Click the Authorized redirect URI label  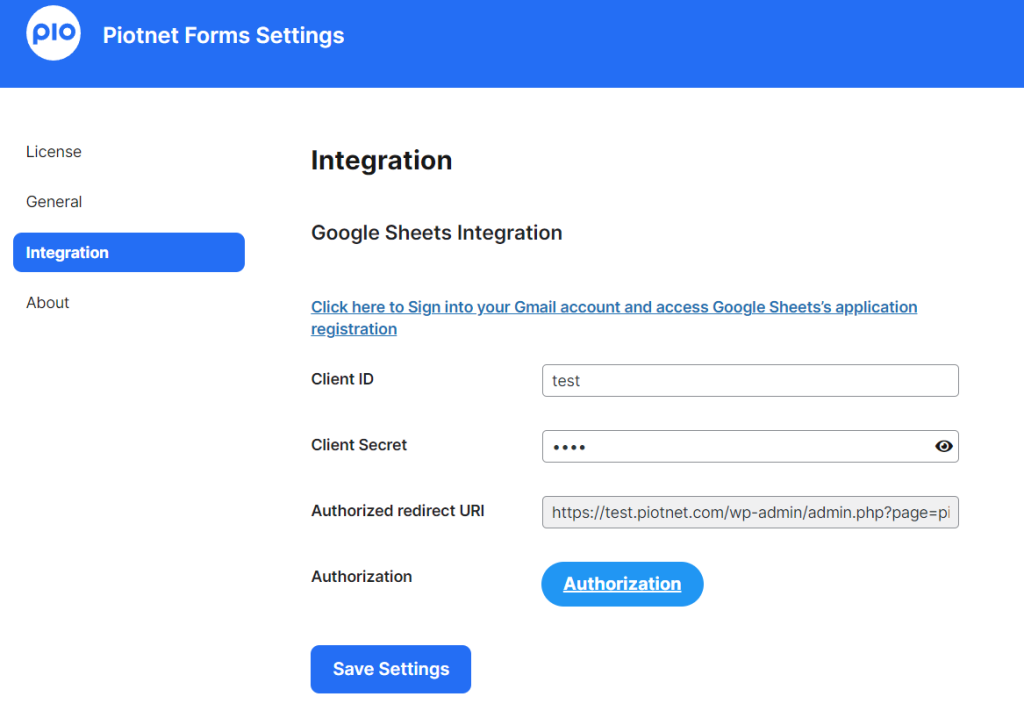[x=398, y=511]
